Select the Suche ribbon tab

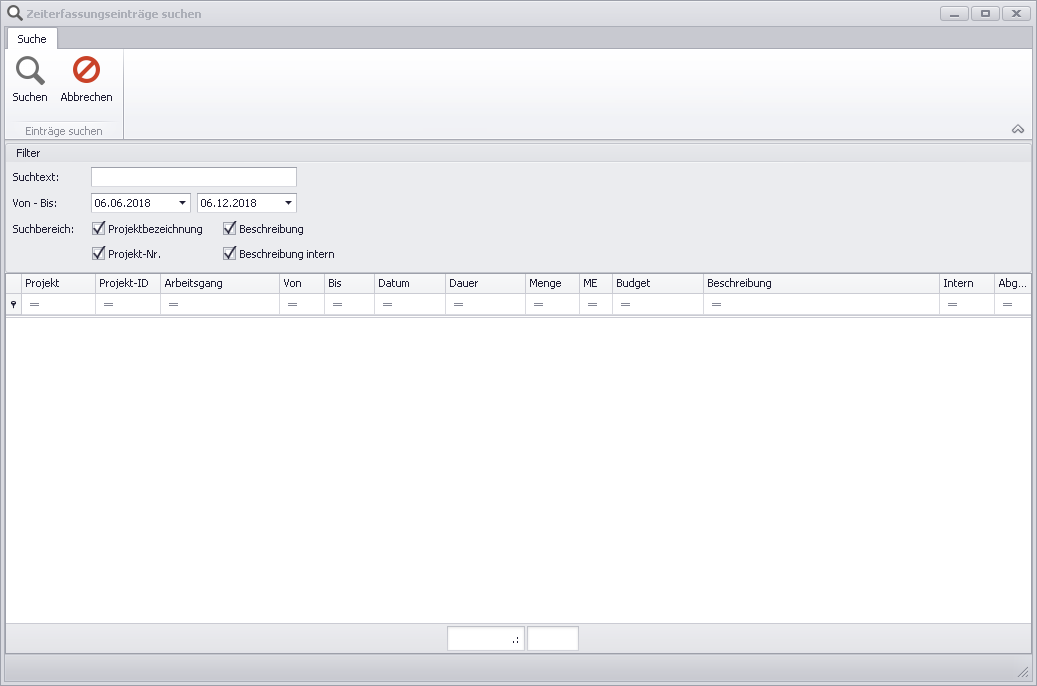click(32, 39)
